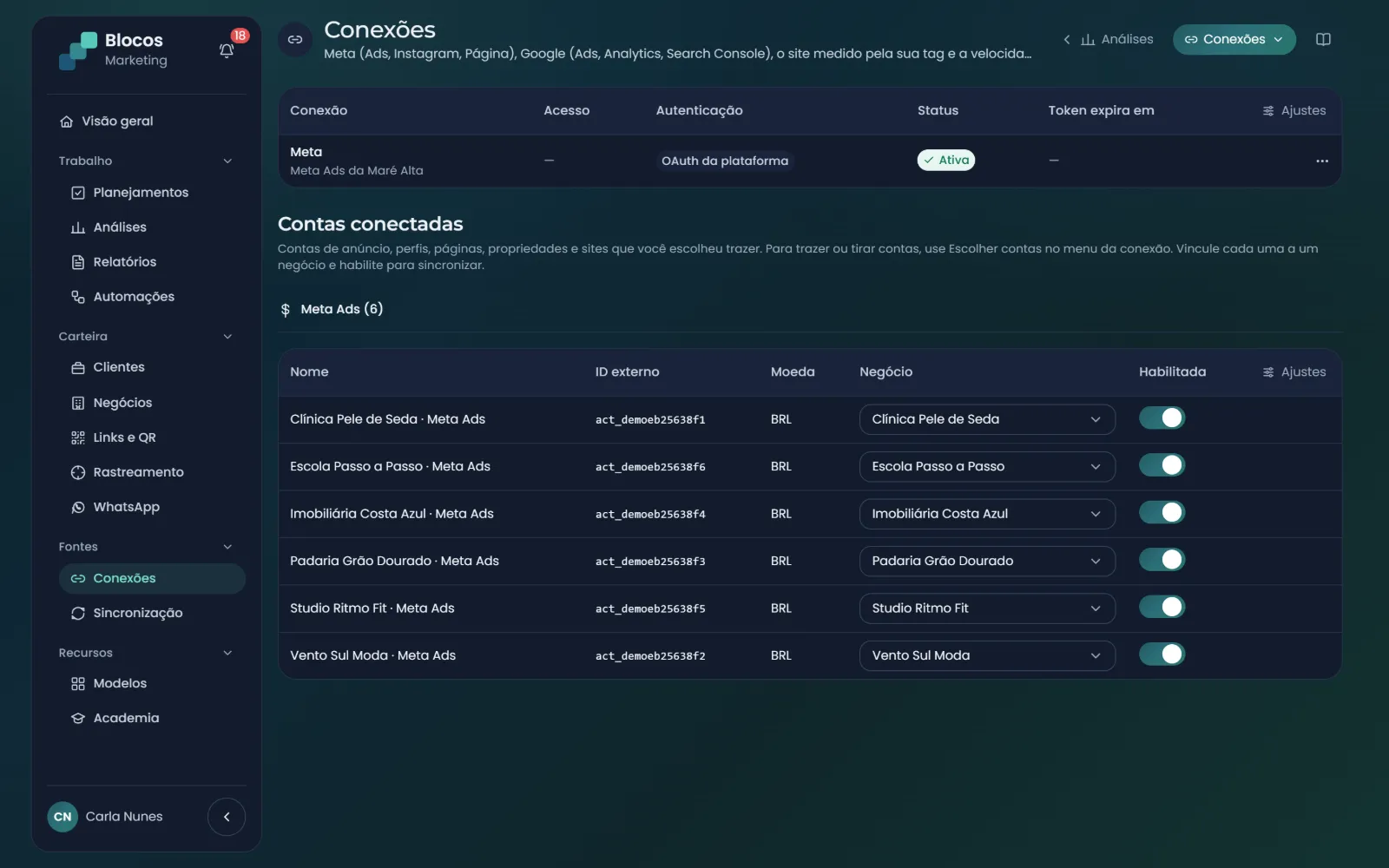The image size is (1389, 868).
Task: Disable the Imobiliária Costa Azul account toggle
Action: pos(1162,513)
